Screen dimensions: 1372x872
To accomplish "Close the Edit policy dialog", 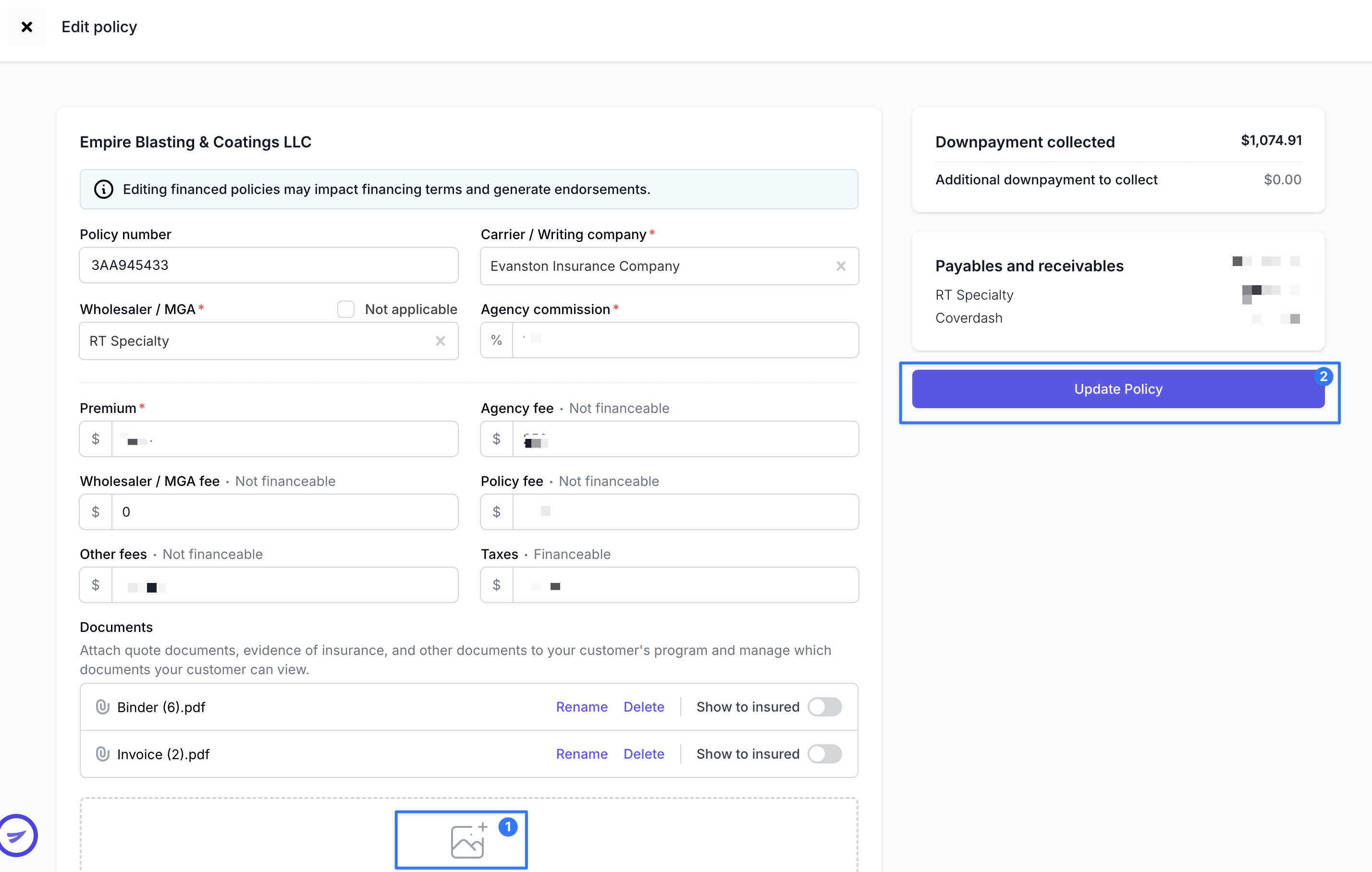I will pyautogui.click(x=27, y=27).
